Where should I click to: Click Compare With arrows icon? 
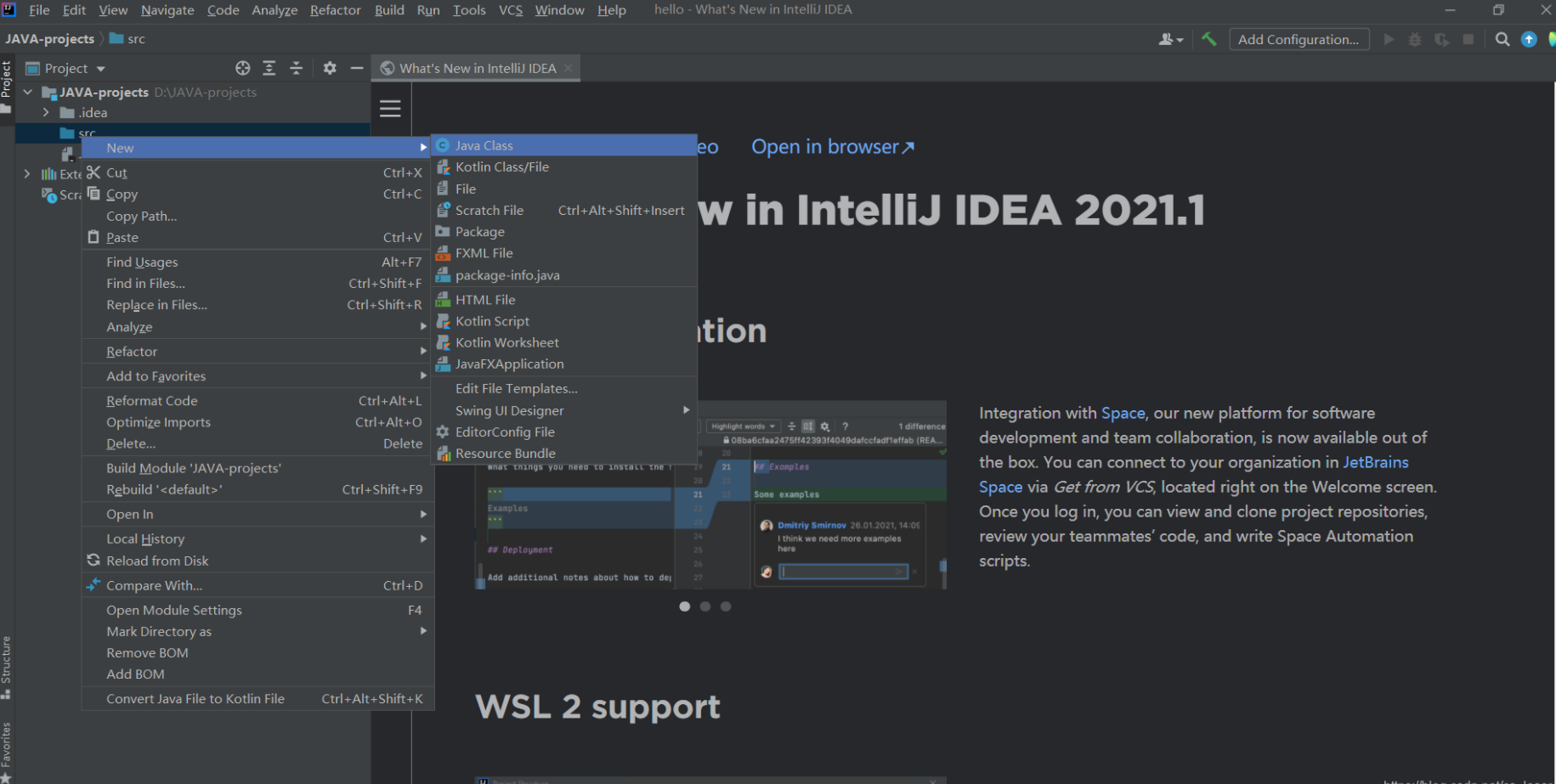click(93, 584)
